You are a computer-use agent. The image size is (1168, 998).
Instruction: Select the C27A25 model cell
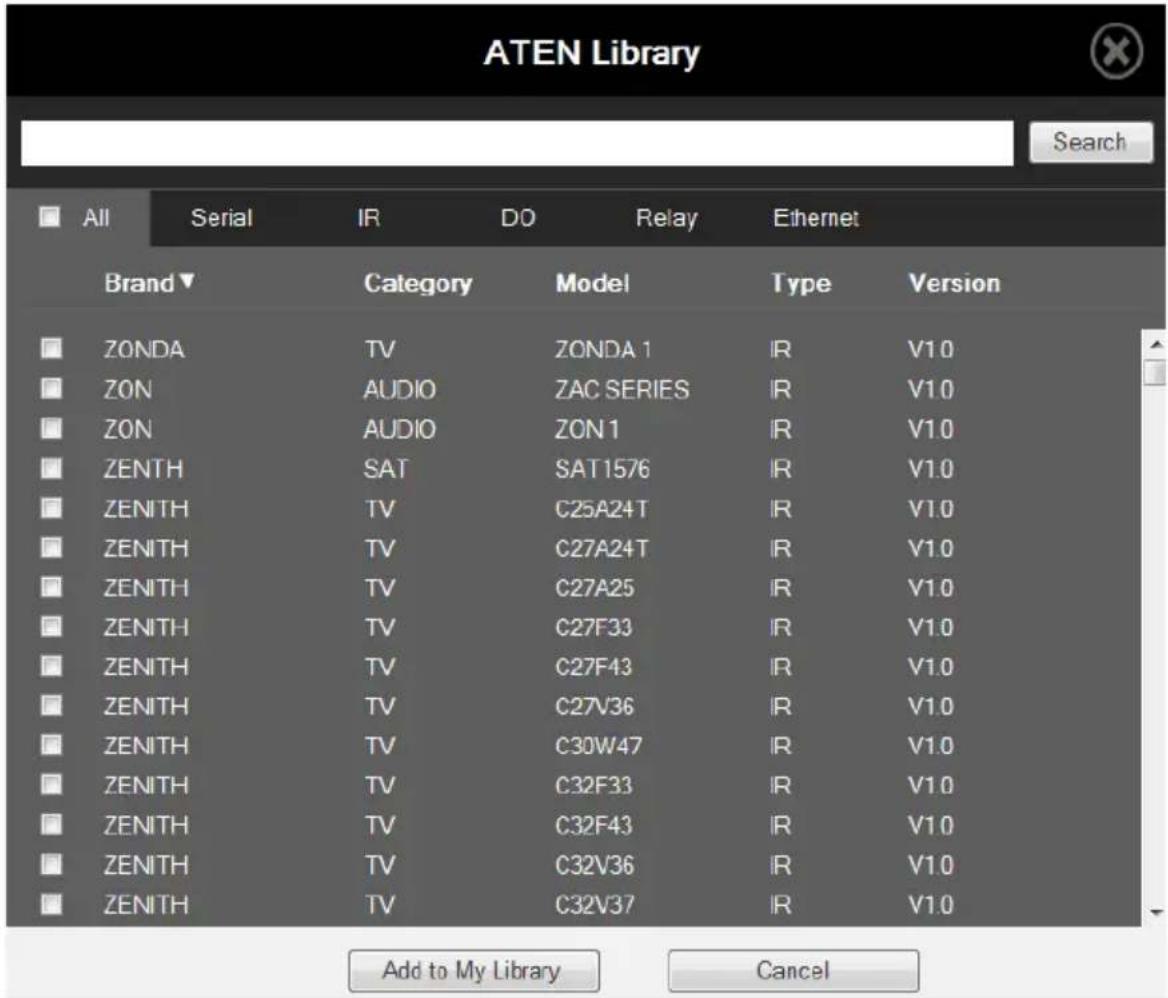click(x=594, y=588)
